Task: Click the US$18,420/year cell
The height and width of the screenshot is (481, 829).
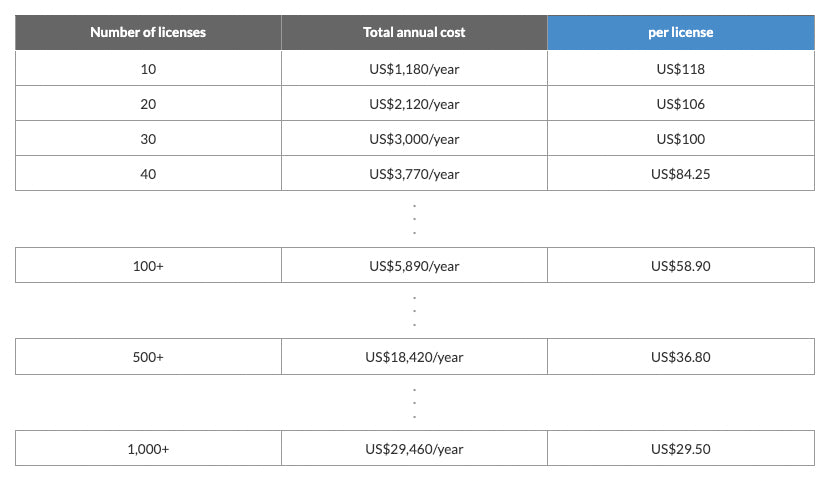Action: (414, 357)
